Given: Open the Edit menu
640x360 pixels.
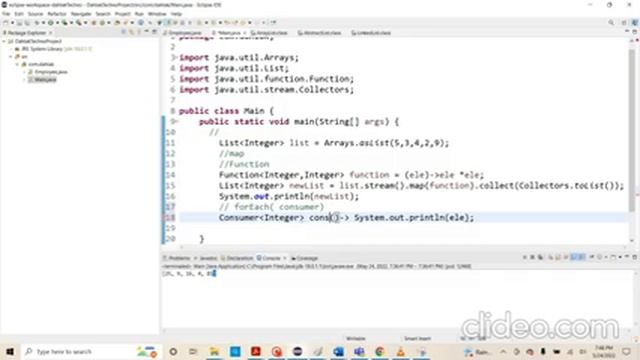Looking at the screenshot, I should pos(19,14).
